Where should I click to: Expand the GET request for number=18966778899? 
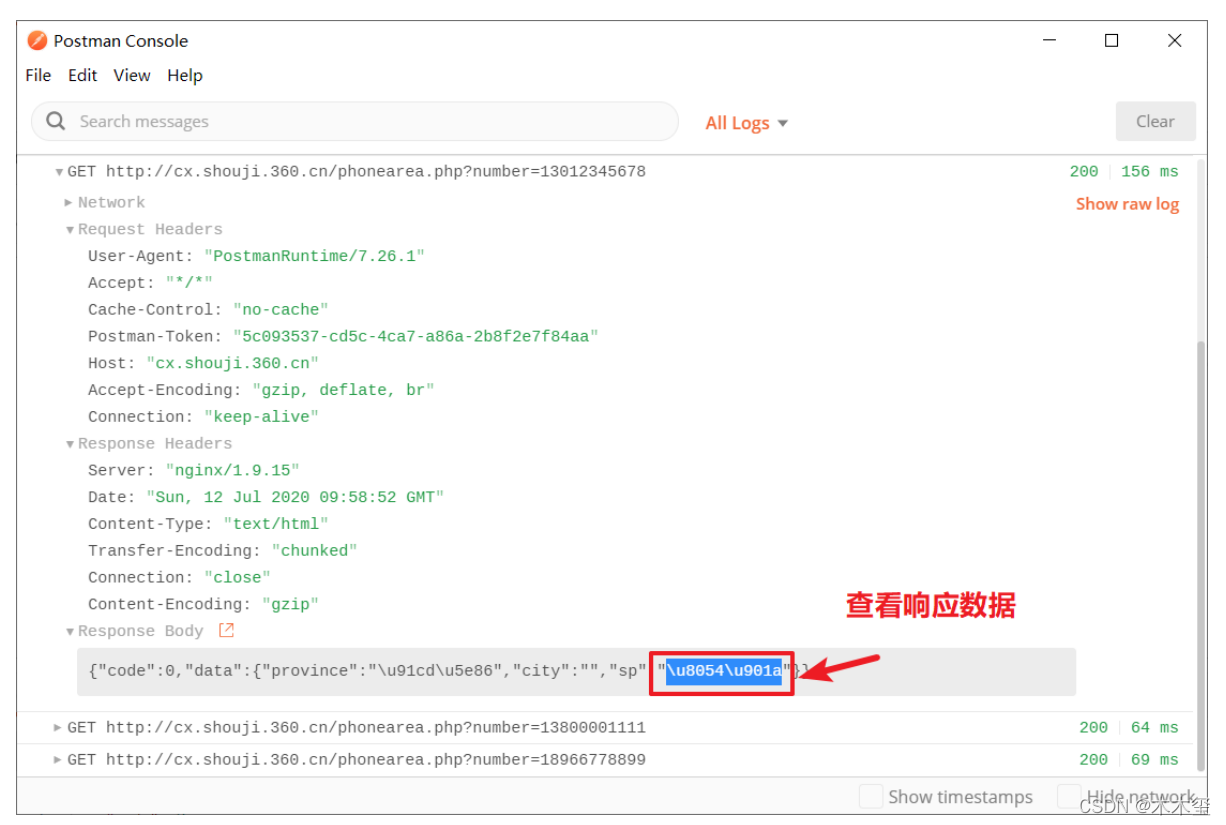(x=58, y=760)
